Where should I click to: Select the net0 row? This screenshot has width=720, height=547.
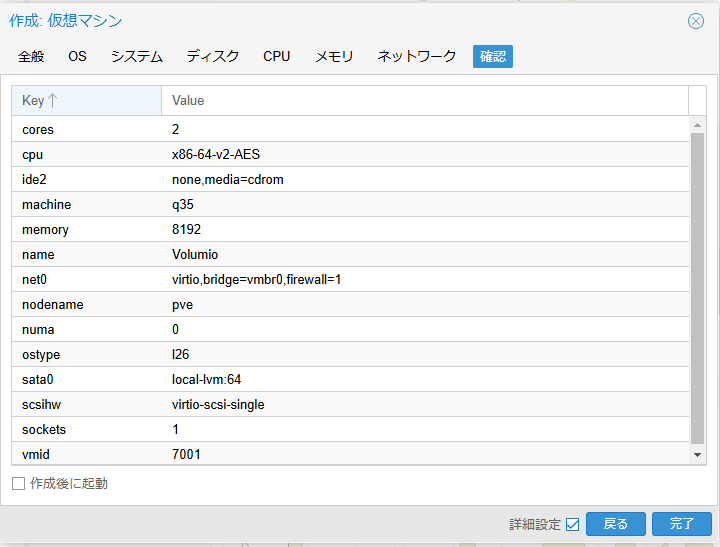tap(350, 279)
